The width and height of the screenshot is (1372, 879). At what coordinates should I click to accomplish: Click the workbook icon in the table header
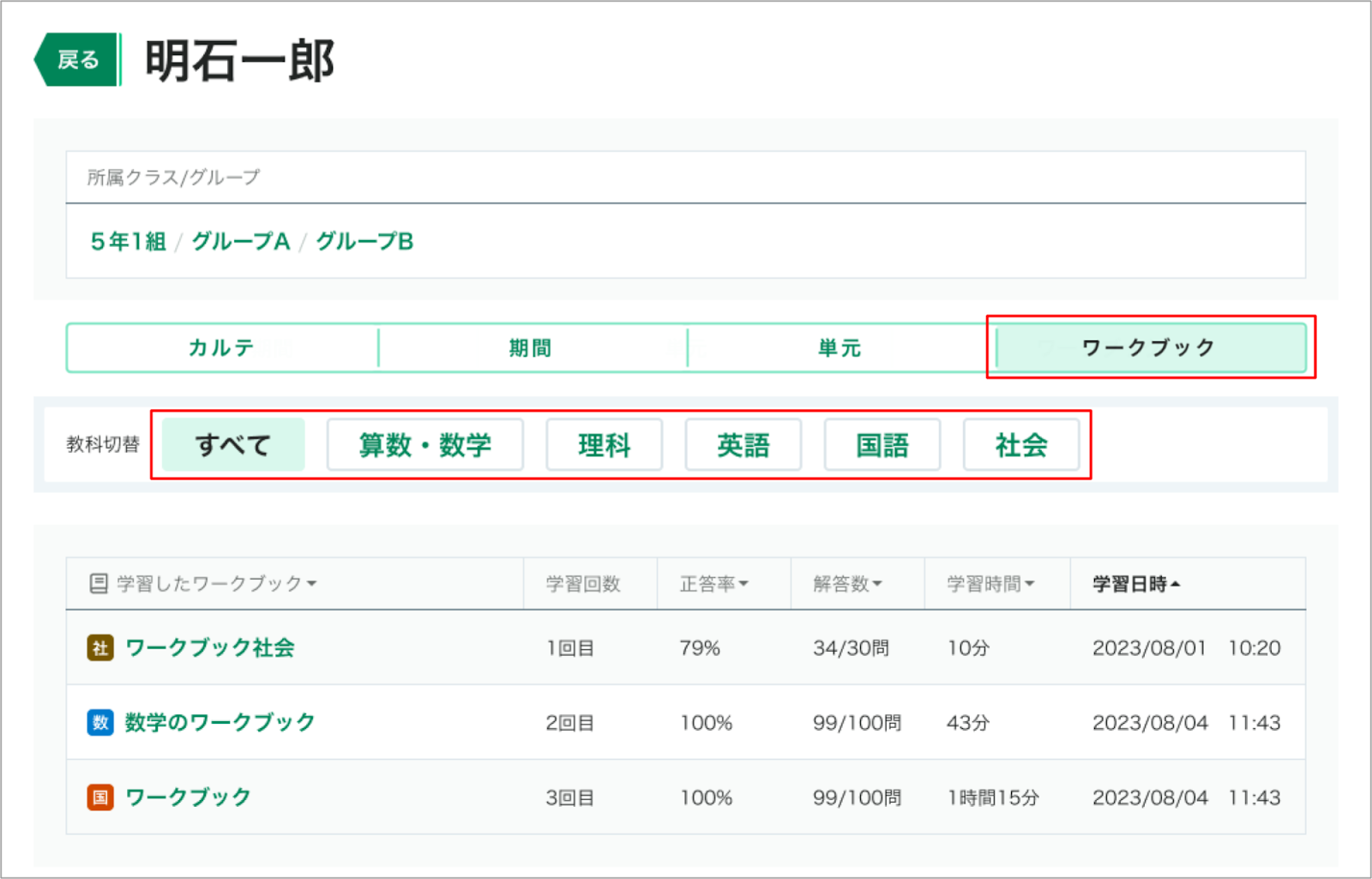99,584
